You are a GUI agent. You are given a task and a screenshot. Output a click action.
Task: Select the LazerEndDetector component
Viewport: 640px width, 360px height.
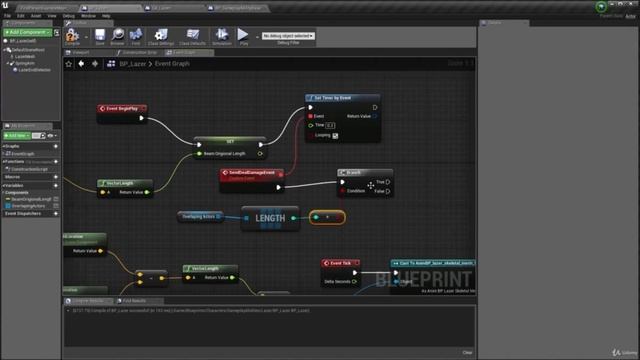point(35,70)
